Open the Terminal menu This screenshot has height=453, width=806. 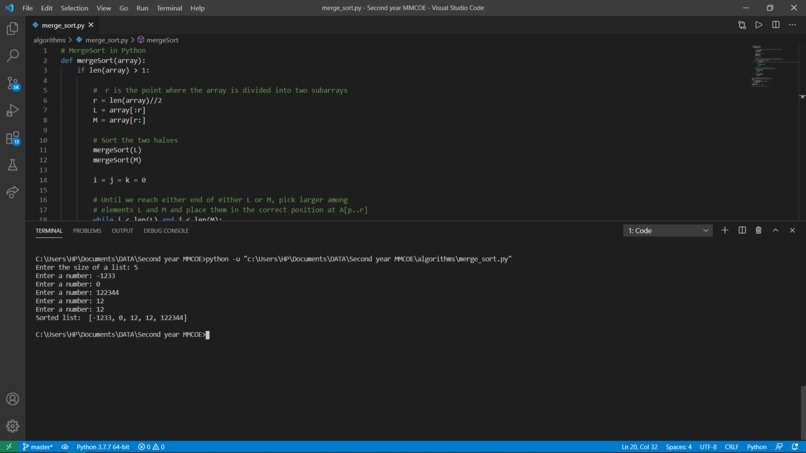click(x=170, y=8)
